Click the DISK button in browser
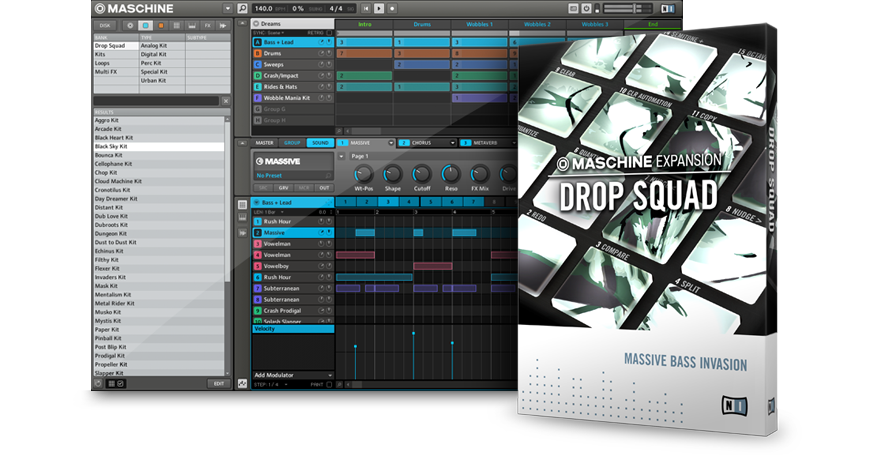This screenshot has width=875, height=462. (105, 25)
